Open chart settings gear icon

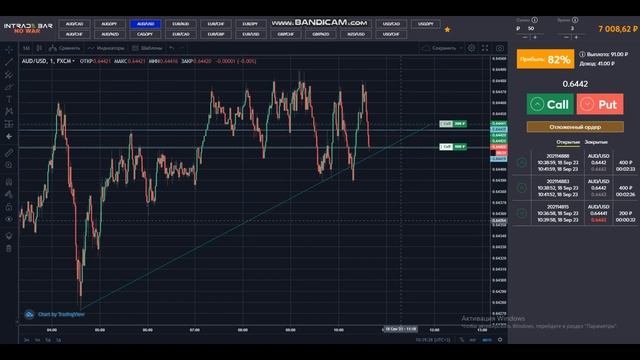point(471,48)
